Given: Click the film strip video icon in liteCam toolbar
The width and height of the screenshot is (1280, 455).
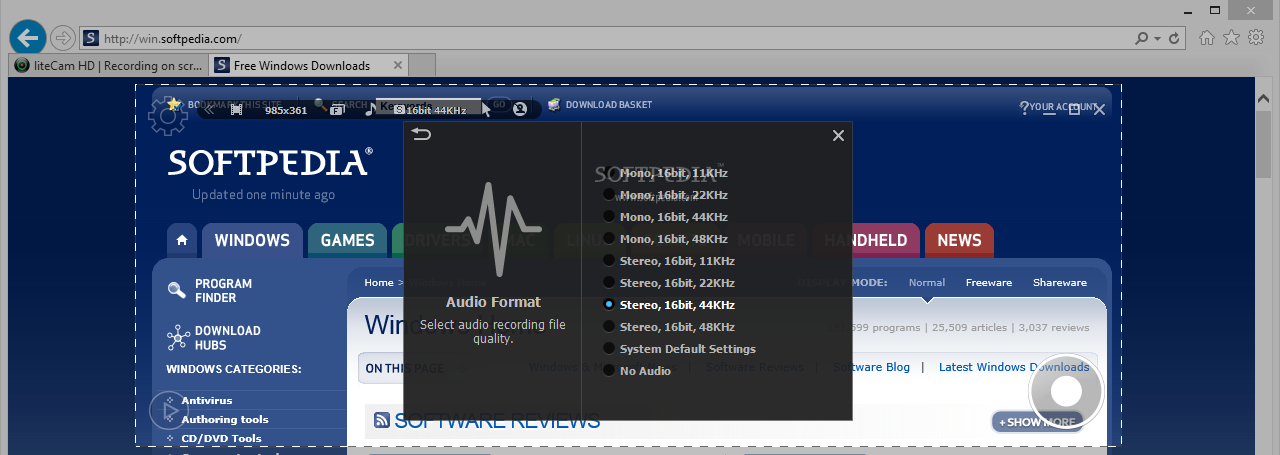Looking at the screenshot, I should click(237, 110).
